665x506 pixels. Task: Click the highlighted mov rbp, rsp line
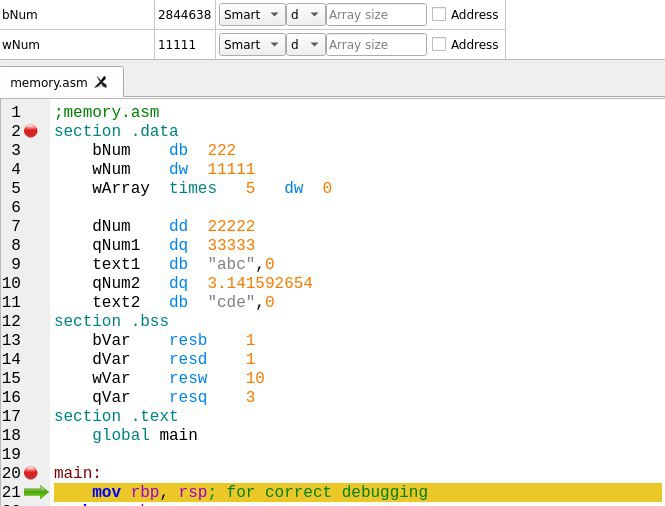click(x=358, y=492)
